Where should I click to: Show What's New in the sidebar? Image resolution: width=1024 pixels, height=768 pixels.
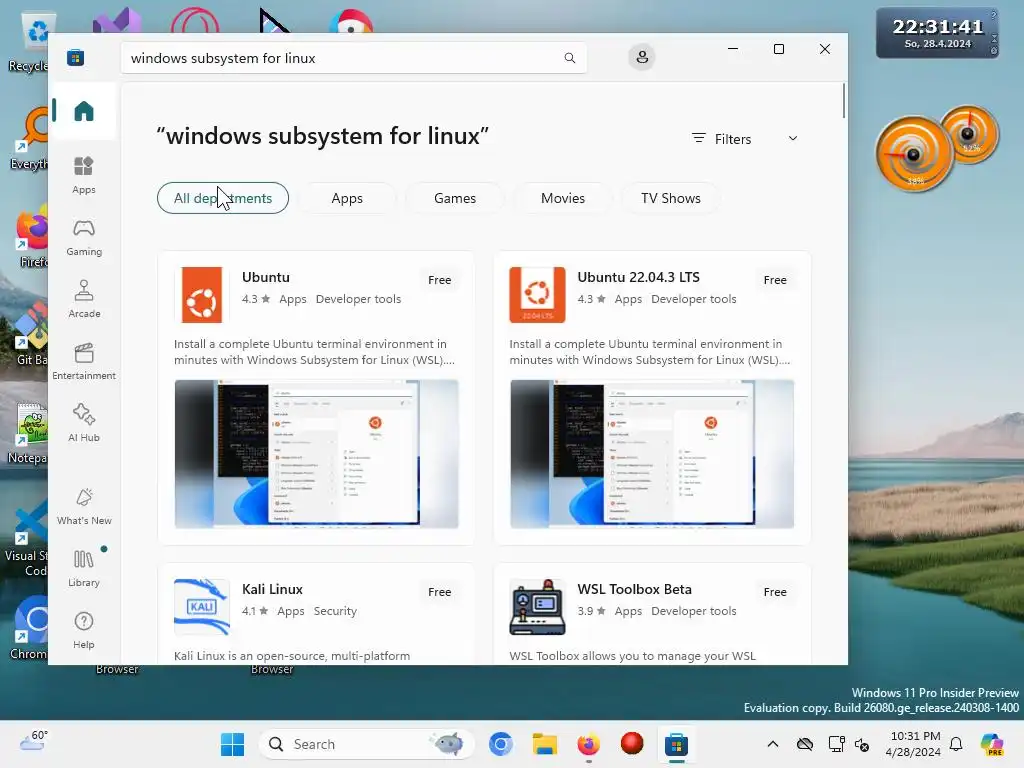84,507
